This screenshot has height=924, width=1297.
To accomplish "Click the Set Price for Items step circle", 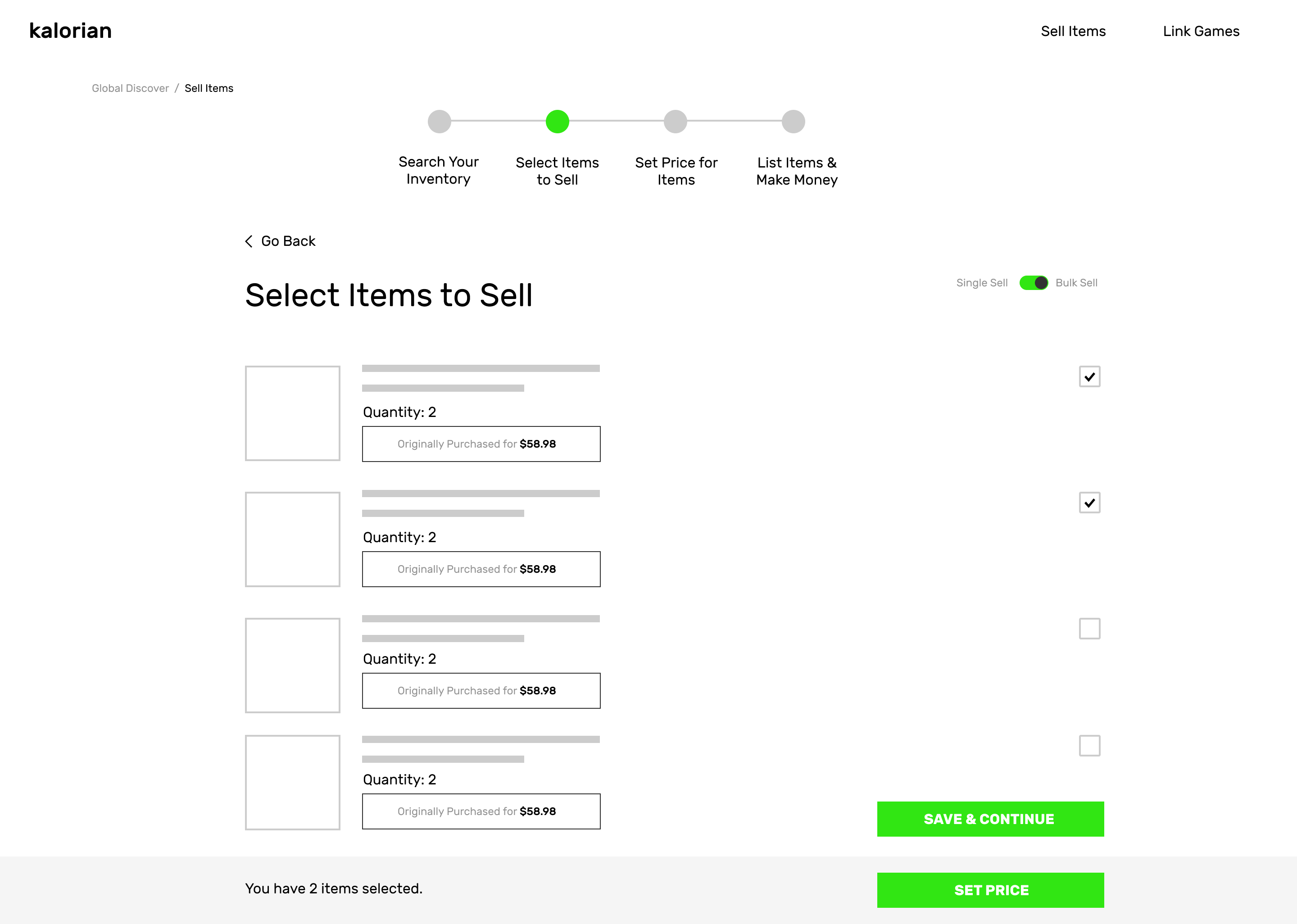I will (x=675, y=121).
